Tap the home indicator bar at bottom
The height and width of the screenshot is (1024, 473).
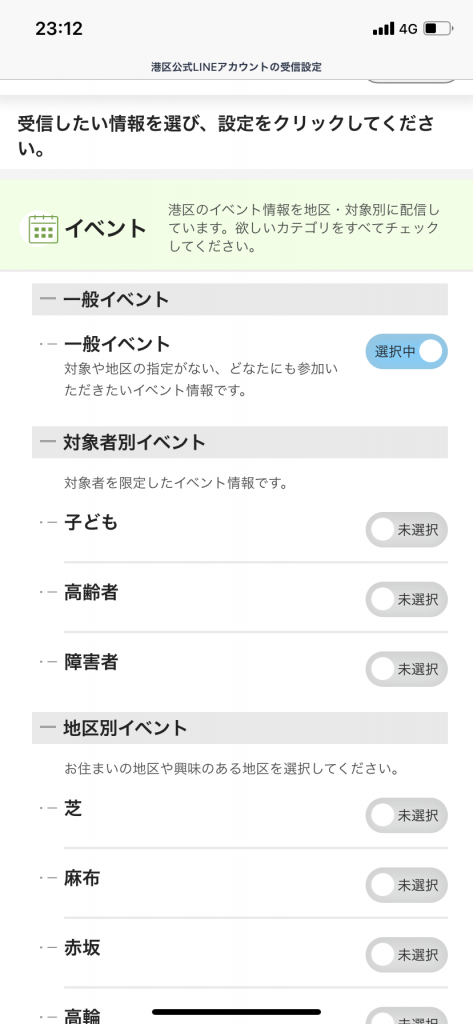[x=236, y=1012]
